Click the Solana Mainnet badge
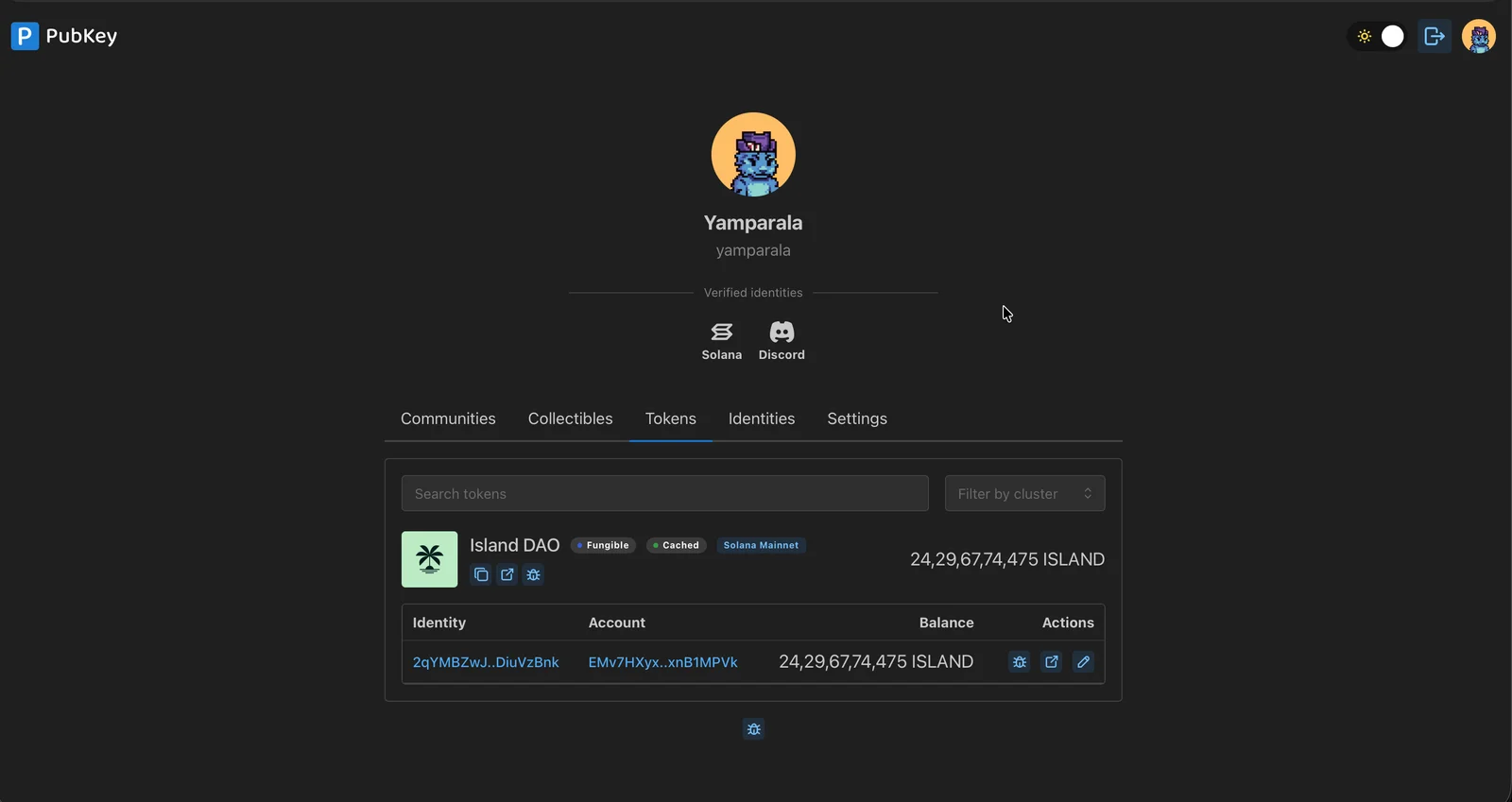1512x802 pixels. [761, 545]
